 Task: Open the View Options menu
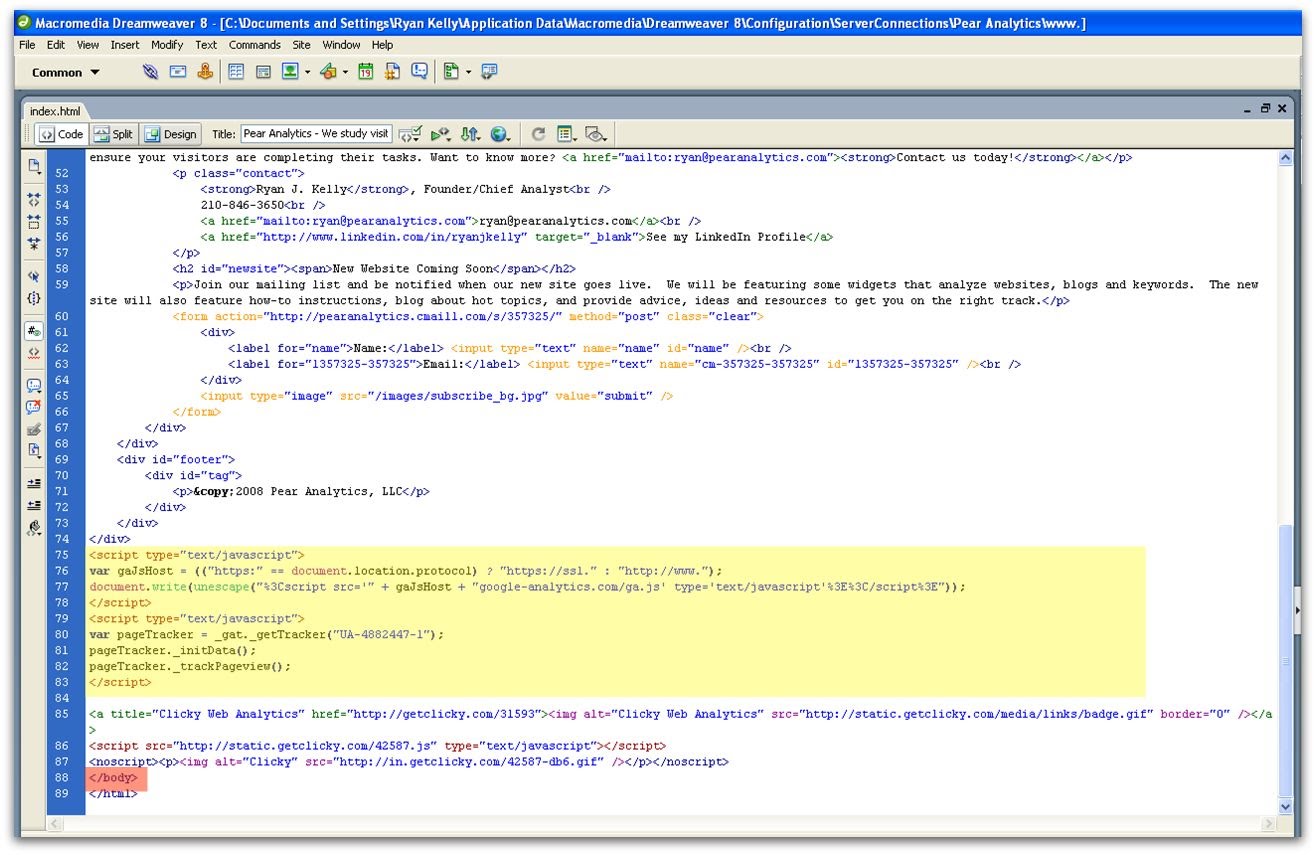pyautogui.click(x=567, y=134)
